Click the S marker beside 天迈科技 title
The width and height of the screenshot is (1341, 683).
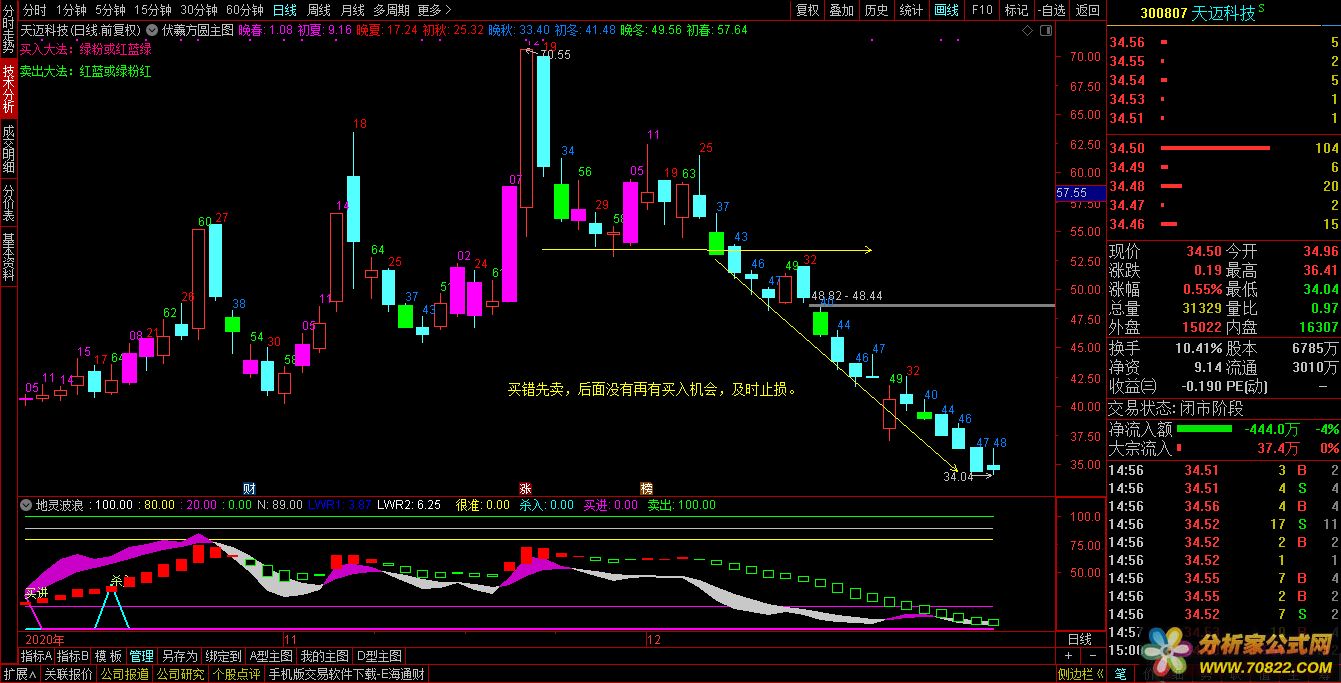click(x=1261, y=9)
